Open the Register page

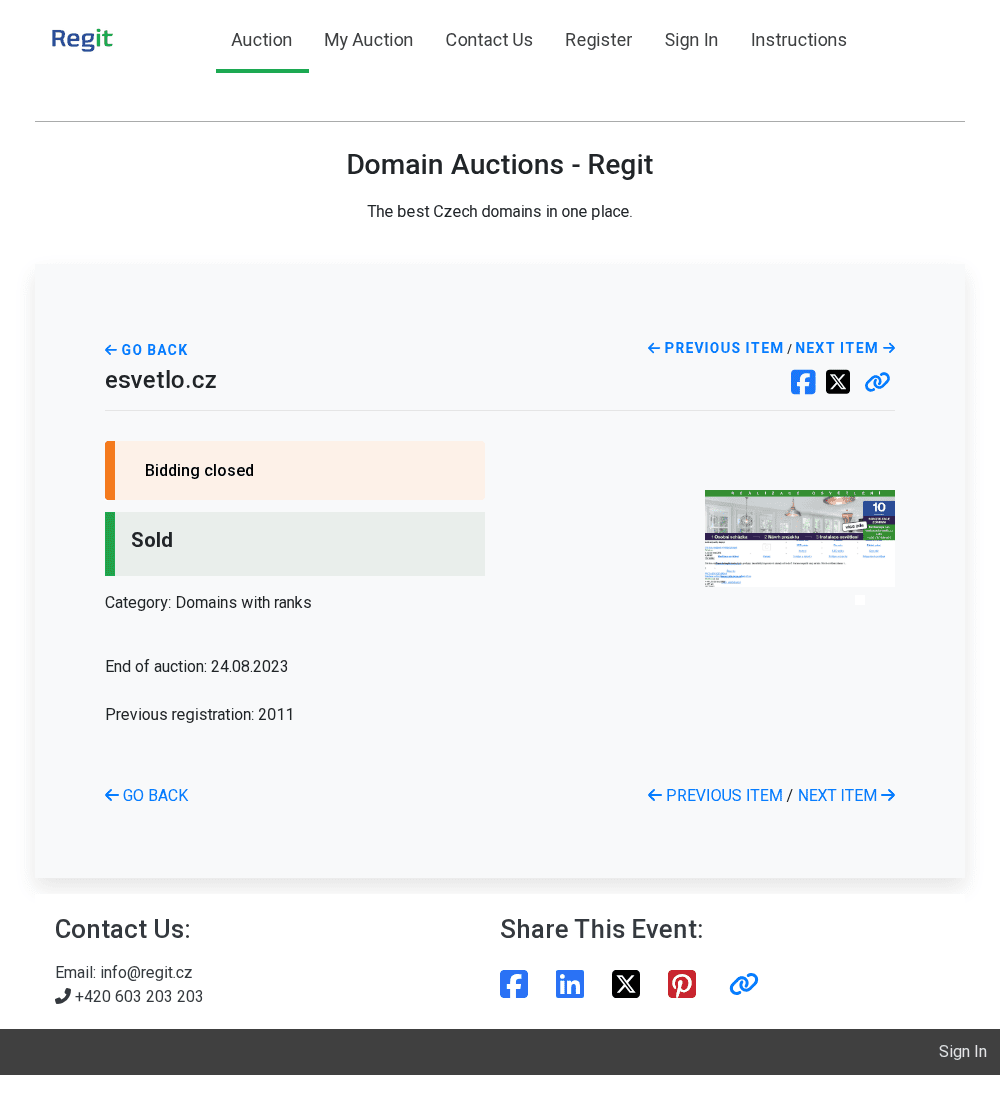(x=599, y=40)
